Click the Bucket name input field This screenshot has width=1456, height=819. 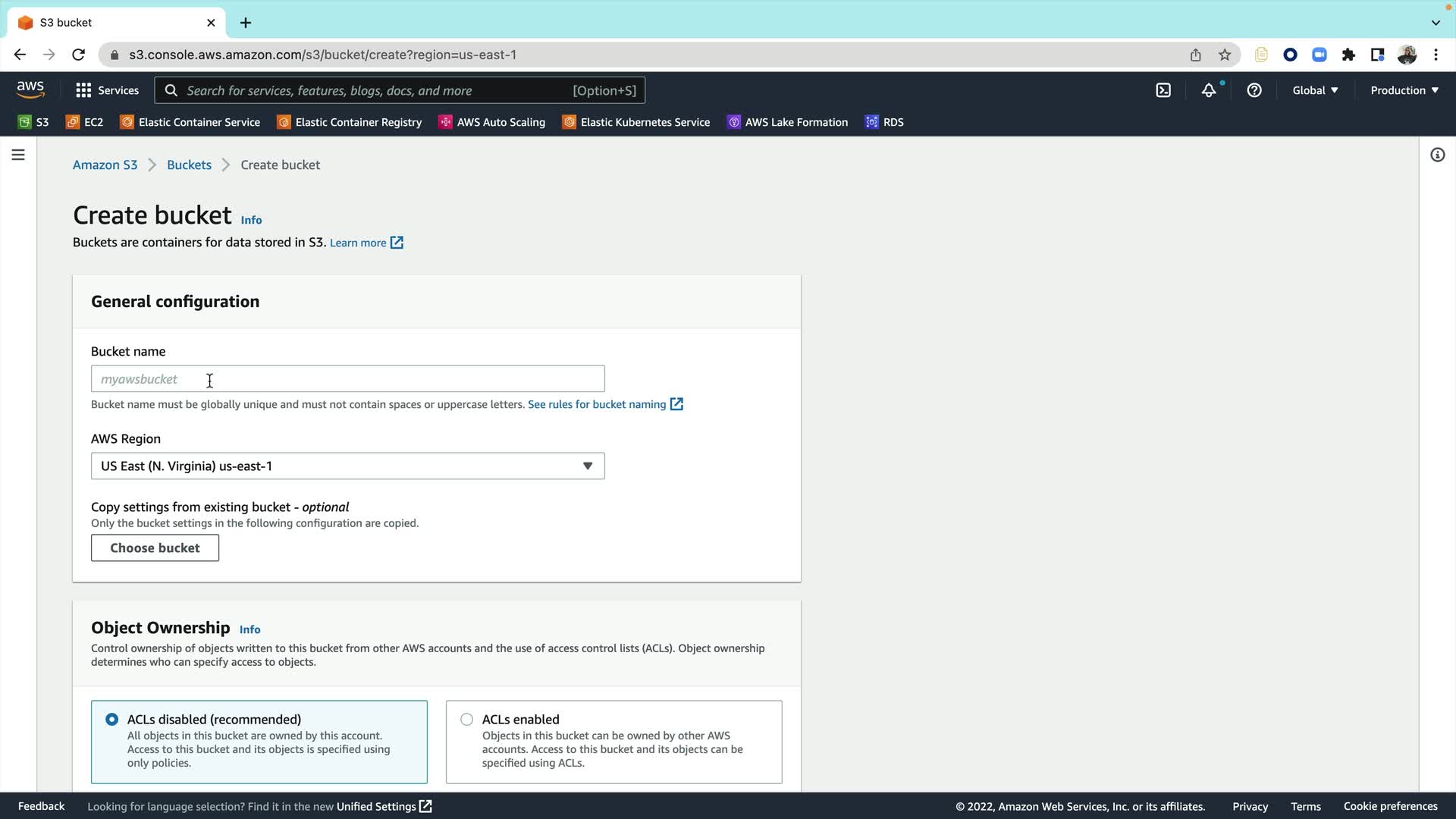pyautogui.click(x=347, y=378)
